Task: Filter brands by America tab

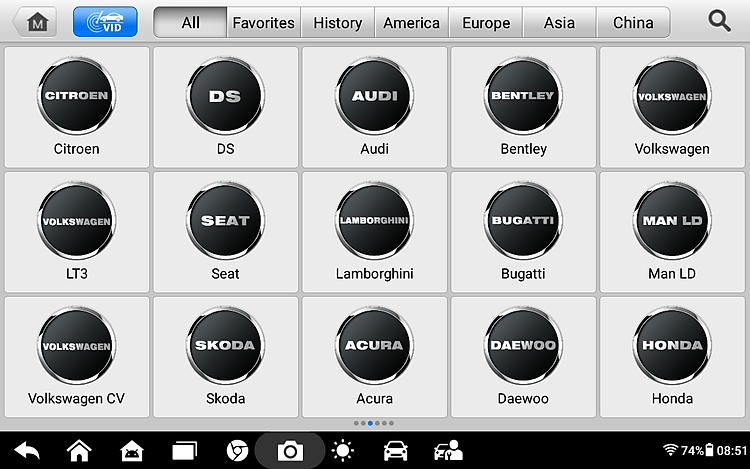Action: [411, 22]
